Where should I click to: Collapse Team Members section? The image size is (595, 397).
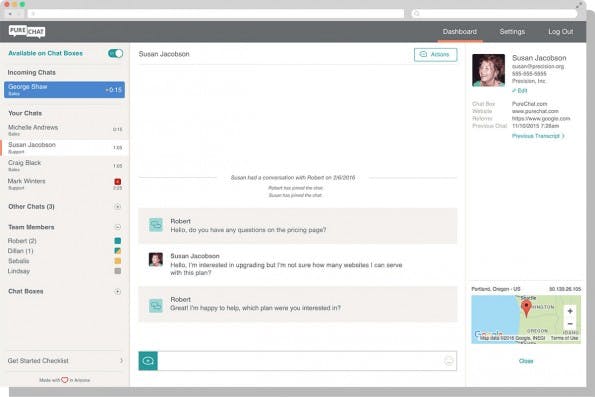coord(118,227)
